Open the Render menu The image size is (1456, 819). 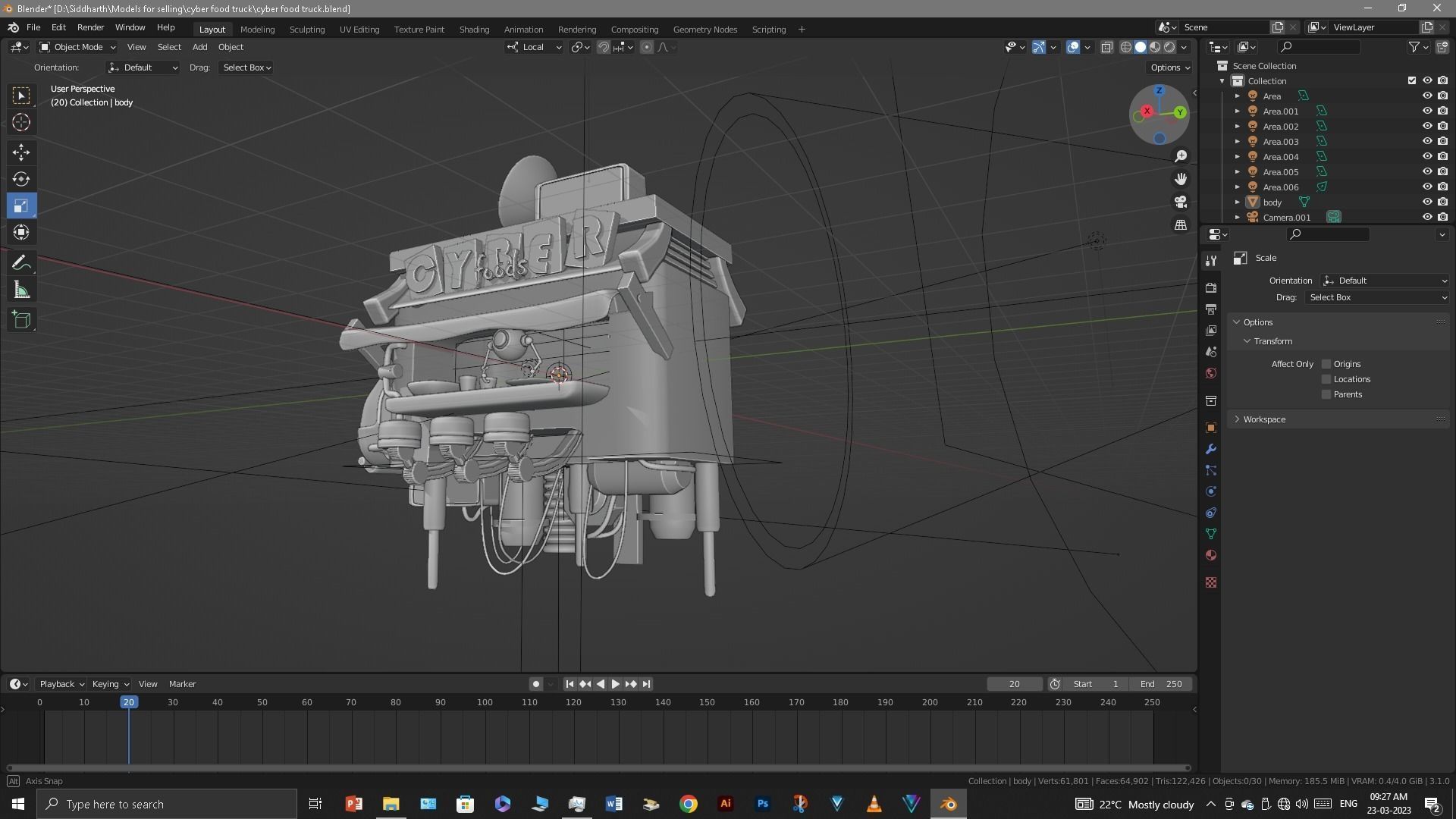(90, 27)
